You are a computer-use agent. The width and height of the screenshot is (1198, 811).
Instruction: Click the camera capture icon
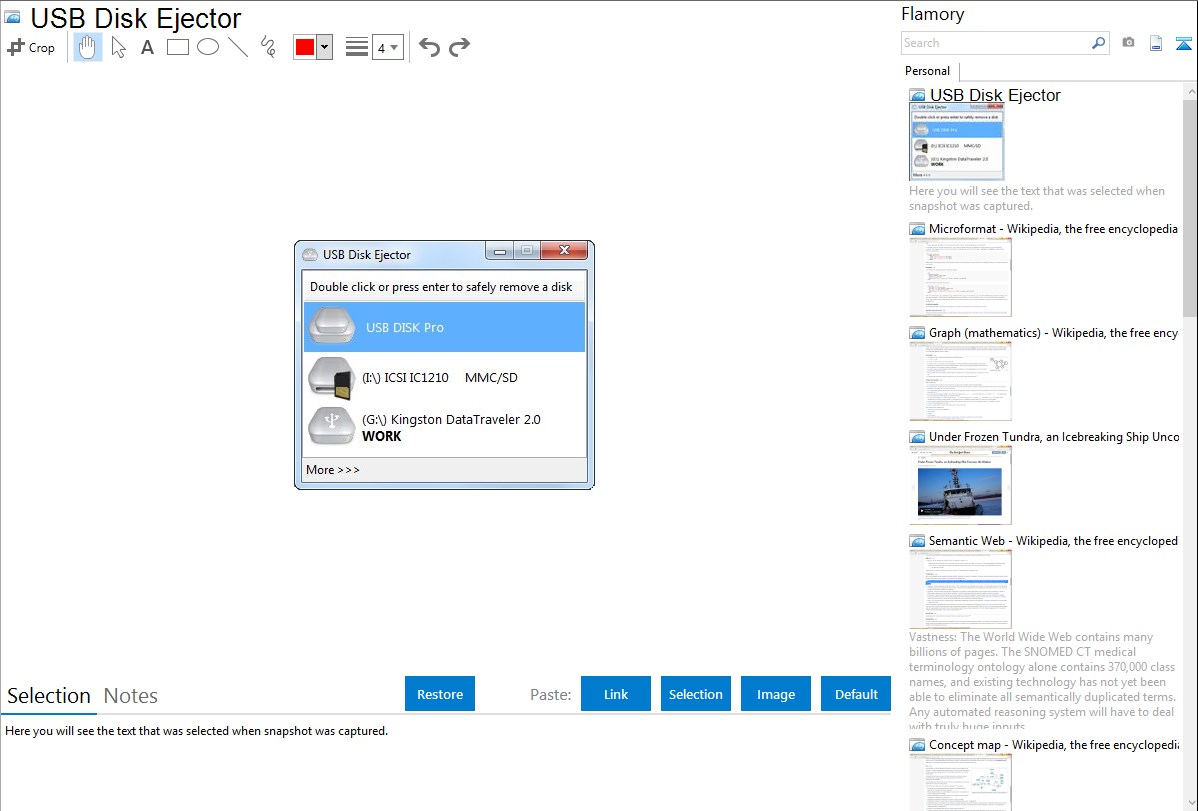coord(1128,43)
